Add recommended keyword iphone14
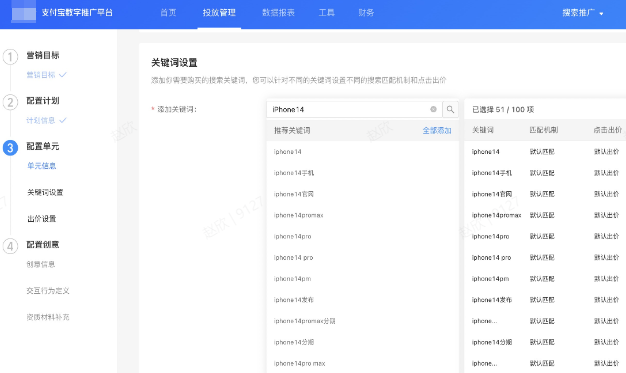The image size is (626, 373). (287, 152)
